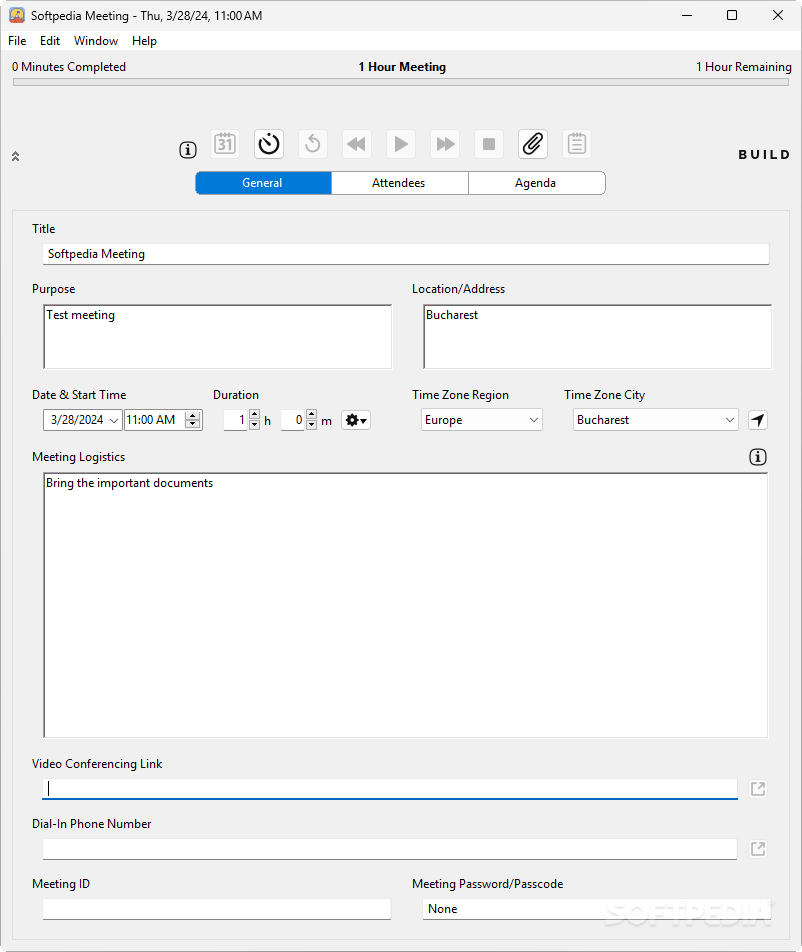Screen dimensions: 802x952
Task: Open the video conferencing link externally
Action: tap(758, 789)
